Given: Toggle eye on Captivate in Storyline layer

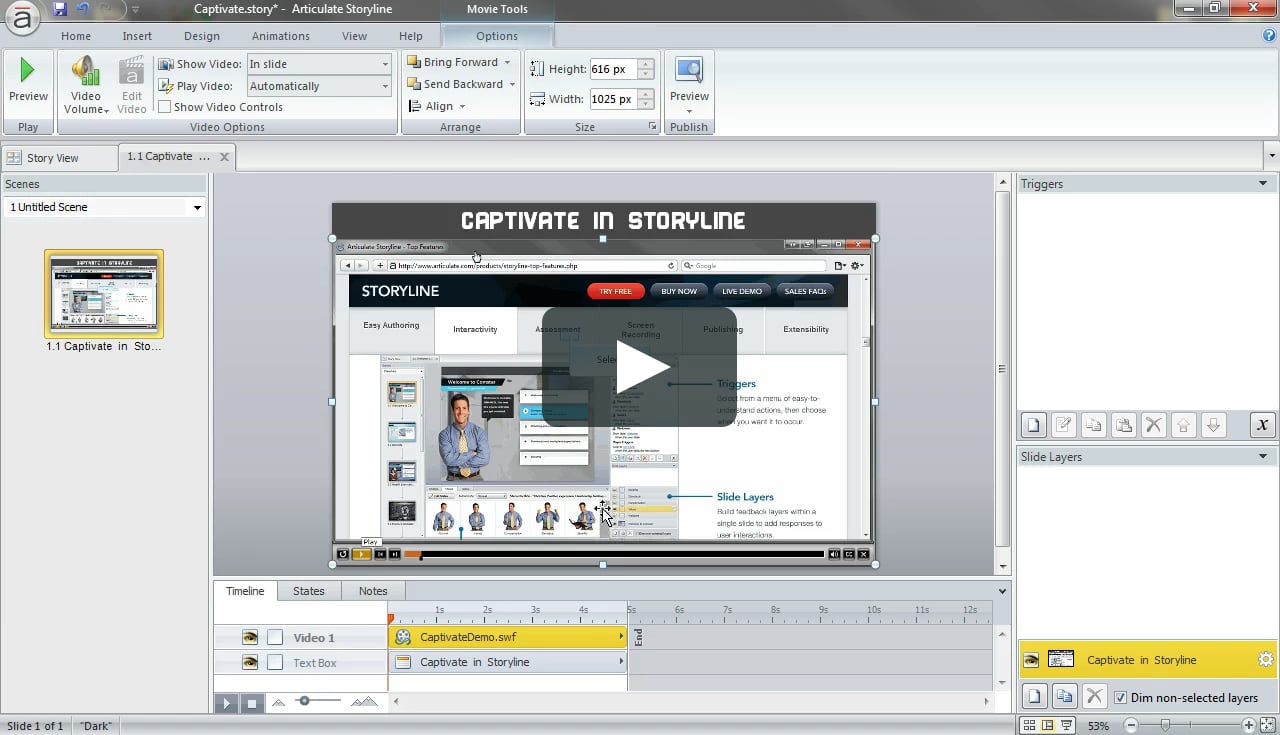Looking at the screenshot, I should click(x=1031, y=660).
